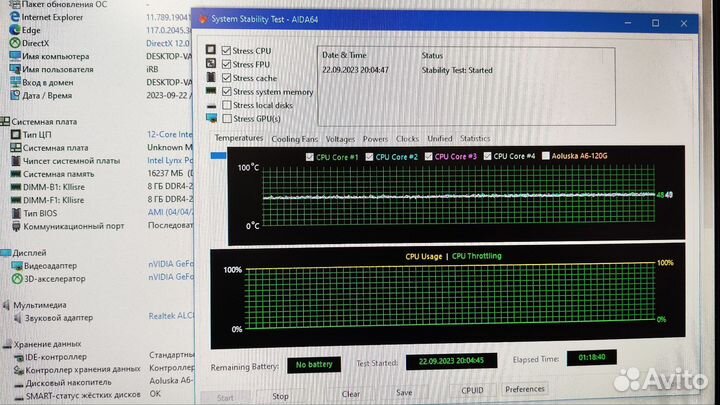This screenshot has height=405, width=720.
Task: Maximize the System Stability Test window
Action: coord(655,22)
